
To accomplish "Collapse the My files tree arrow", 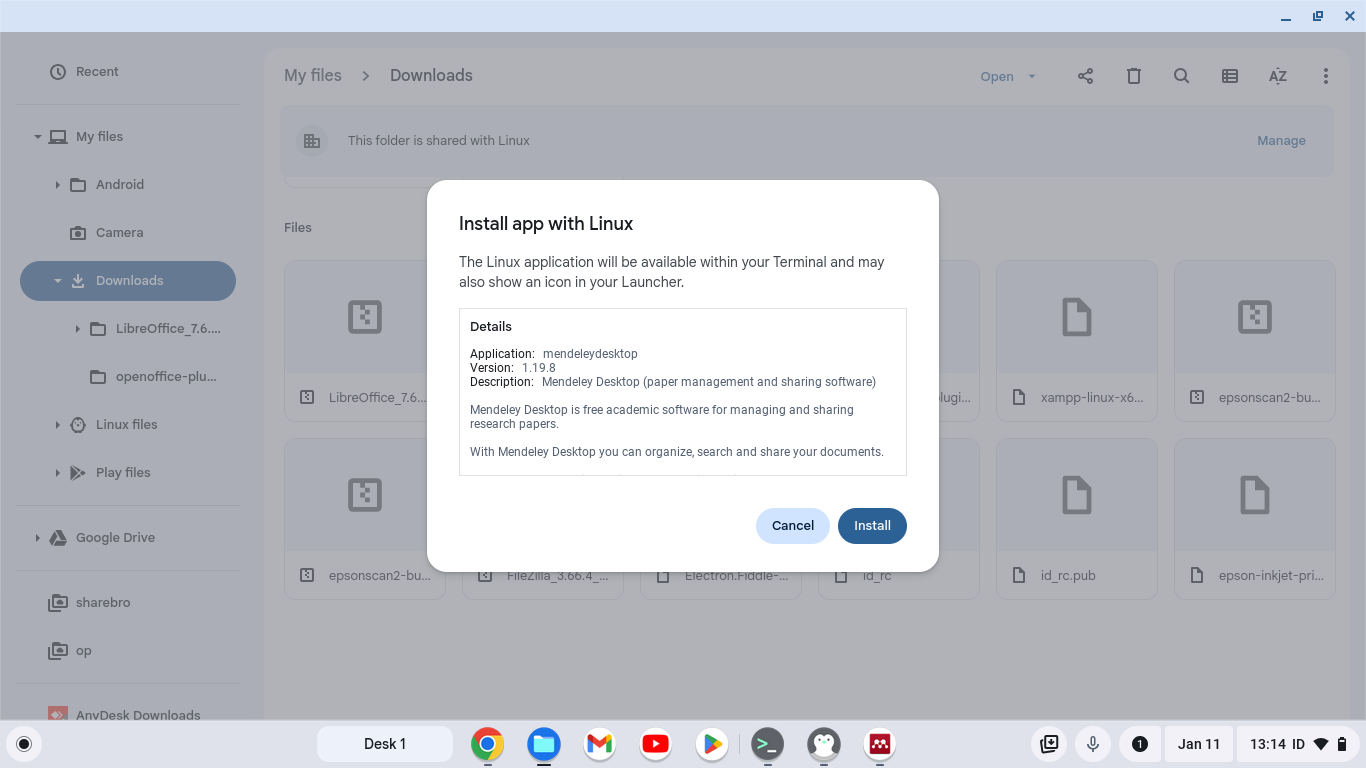I will (x=38, y=137).
